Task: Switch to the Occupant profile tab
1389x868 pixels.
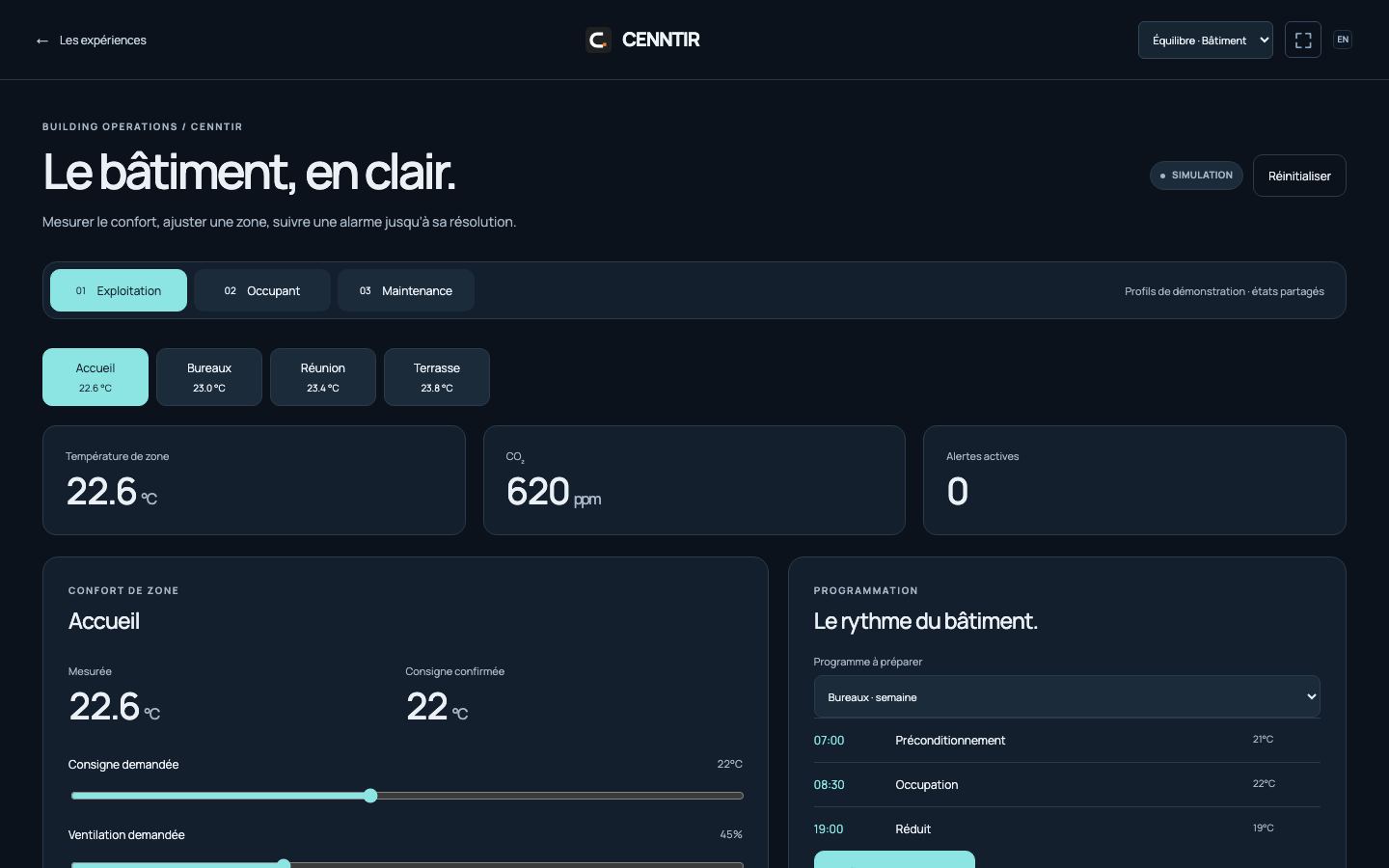Action: pyautogui.click(x=262, y=290)
